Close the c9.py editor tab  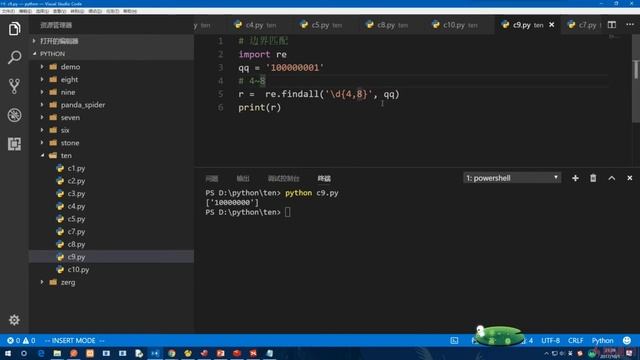coord(551,25)
